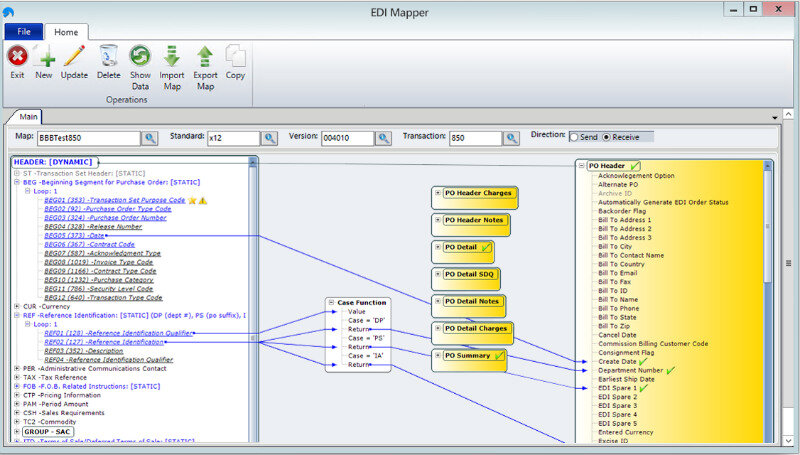Screen dimensions: 800x455
Task: Create a new map with New icon
Action: 44,58
